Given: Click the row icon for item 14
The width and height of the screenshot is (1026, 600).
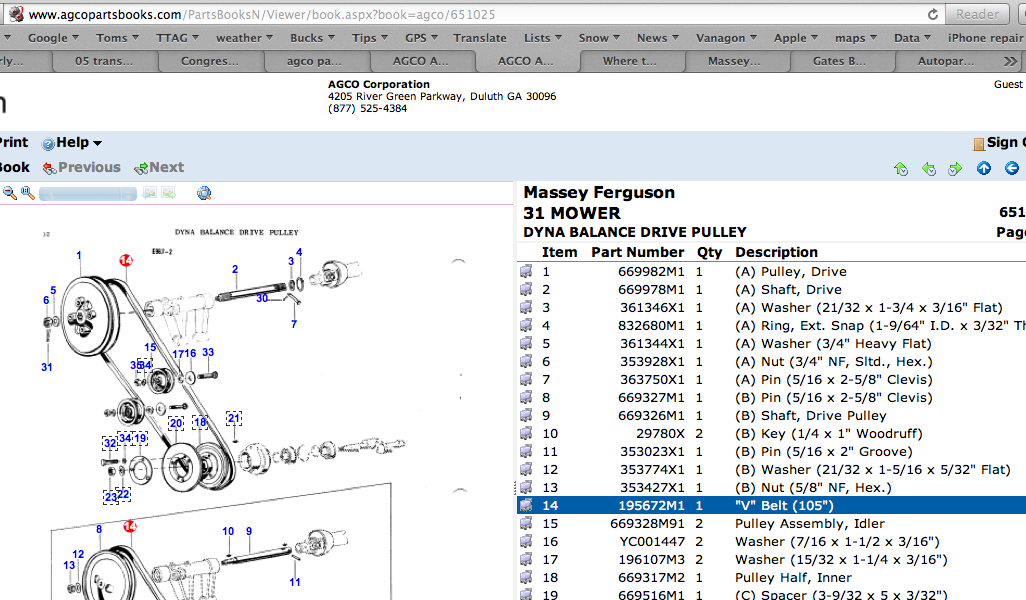Looking at the screenshot, I should [x=526, y=505].
